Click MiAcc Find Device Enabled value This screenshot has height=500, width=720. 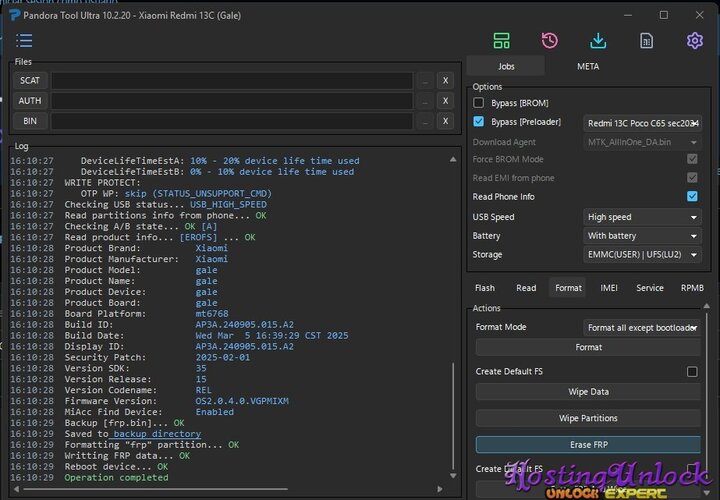click(x=214, y=412)
